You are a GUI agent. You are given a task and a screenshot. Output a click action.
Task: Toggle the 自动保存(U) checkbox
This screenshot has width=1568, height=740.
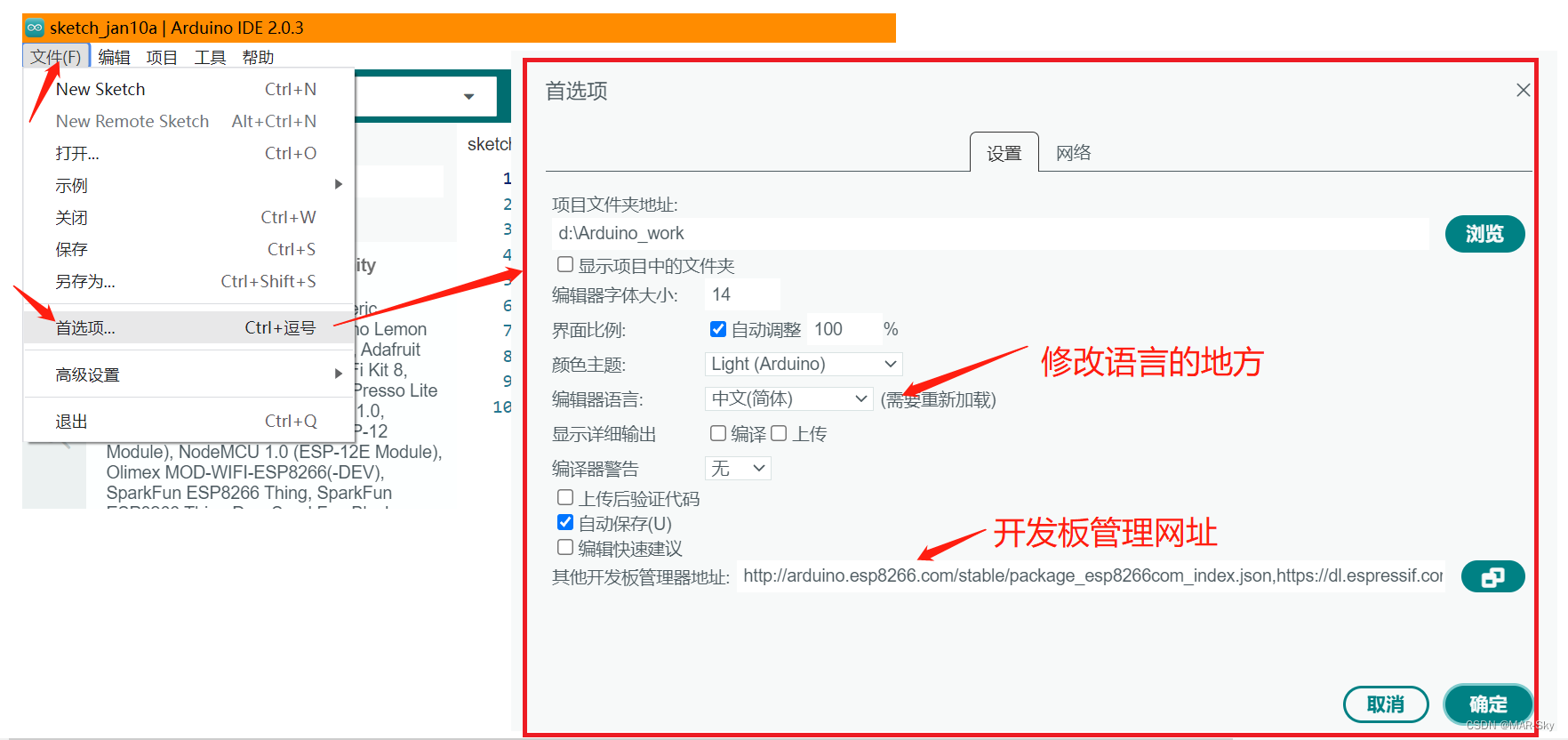(564, 522)
